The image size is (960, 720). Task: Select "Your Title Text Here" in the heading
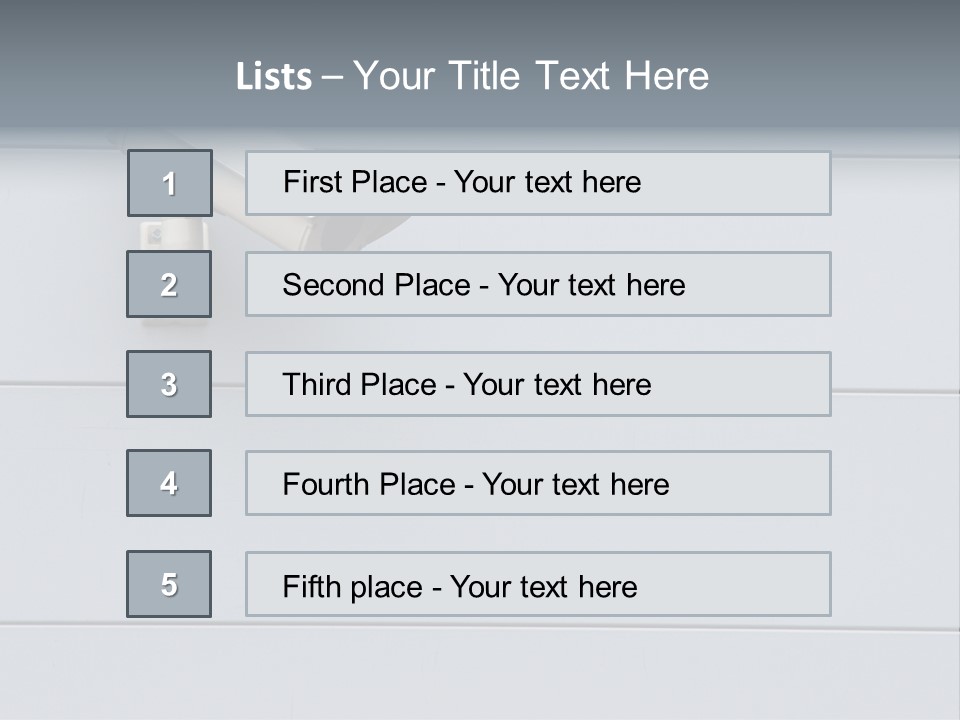[x=531, y=76]
